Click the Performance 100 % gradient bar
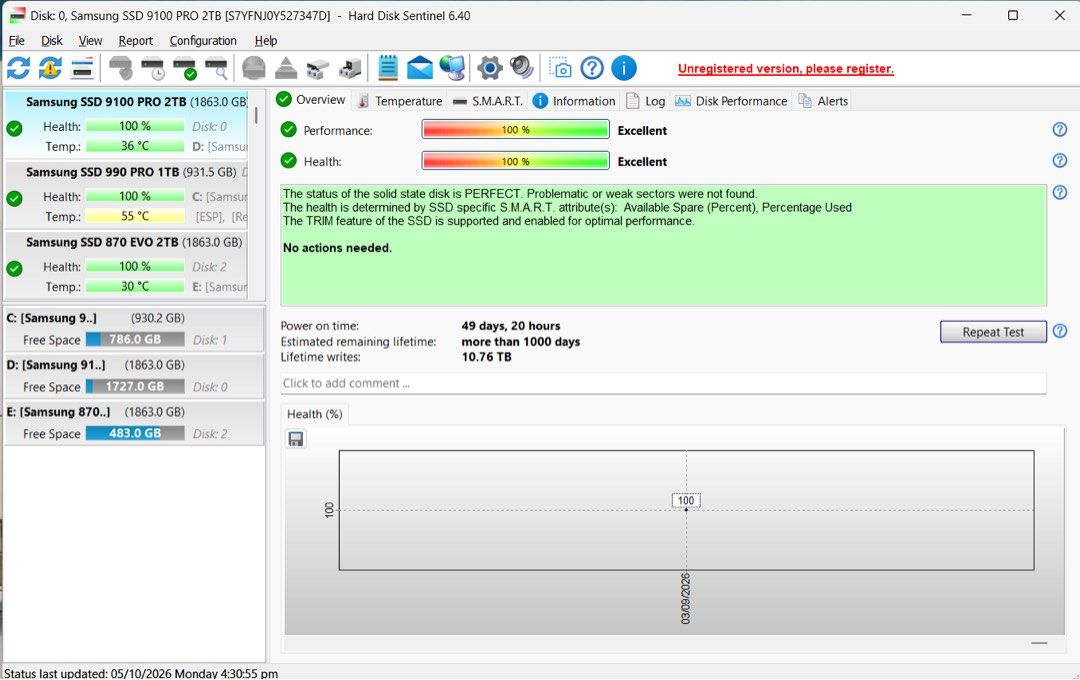This screenshot has height=680, width=1080. point(515,130)
